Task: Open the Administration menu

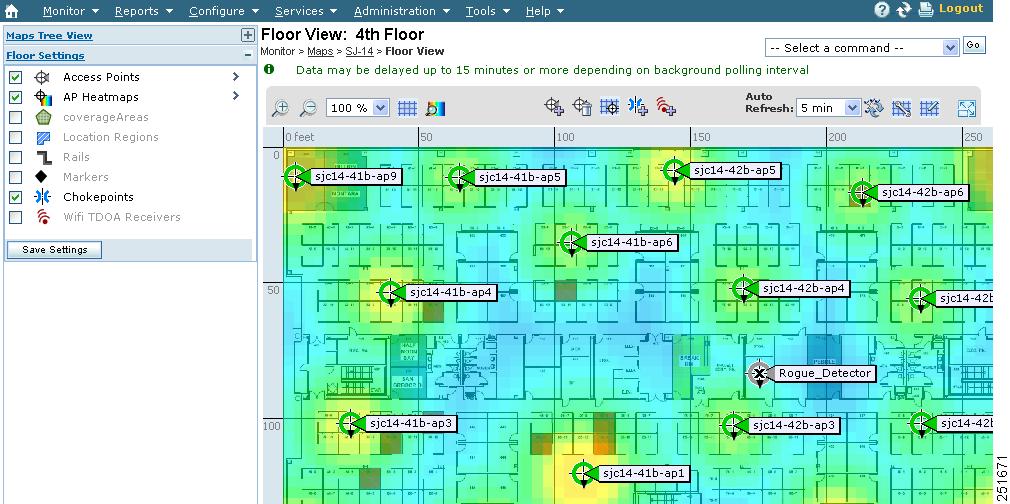Action: [402, 11]
